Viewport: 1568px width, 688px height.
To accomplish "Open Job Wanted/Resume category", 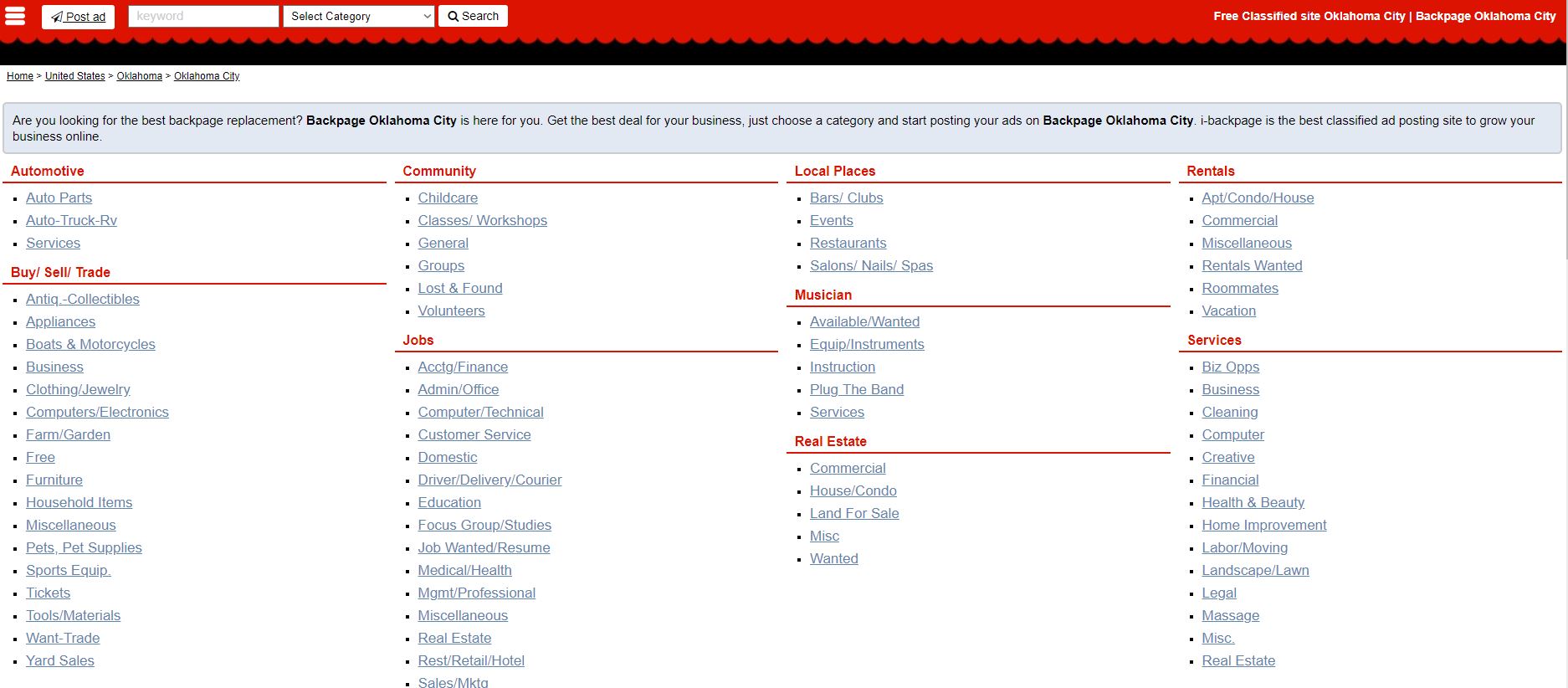I will [x=484, y=547].
